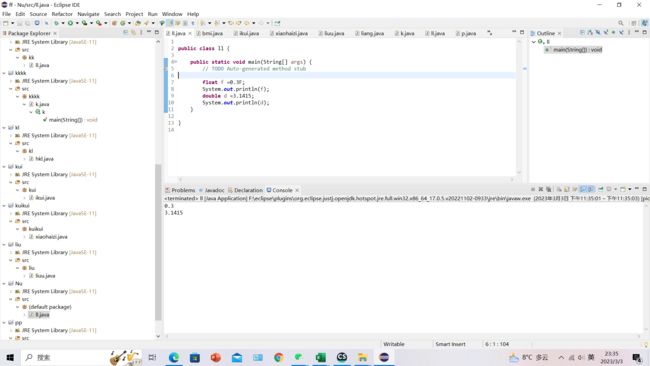The height and width of the screenshot is (366, 650).
Task: Minimize the editor area
Action: pos(514,32)
